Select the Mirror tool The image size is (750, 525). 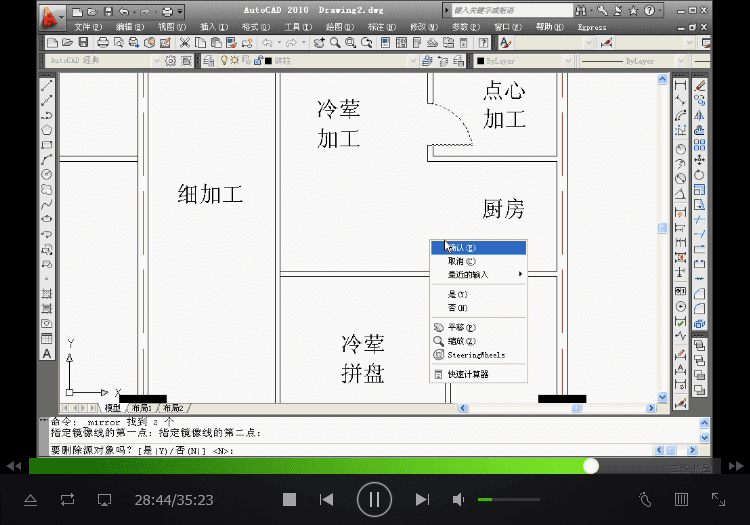click(x=699, y=115)
